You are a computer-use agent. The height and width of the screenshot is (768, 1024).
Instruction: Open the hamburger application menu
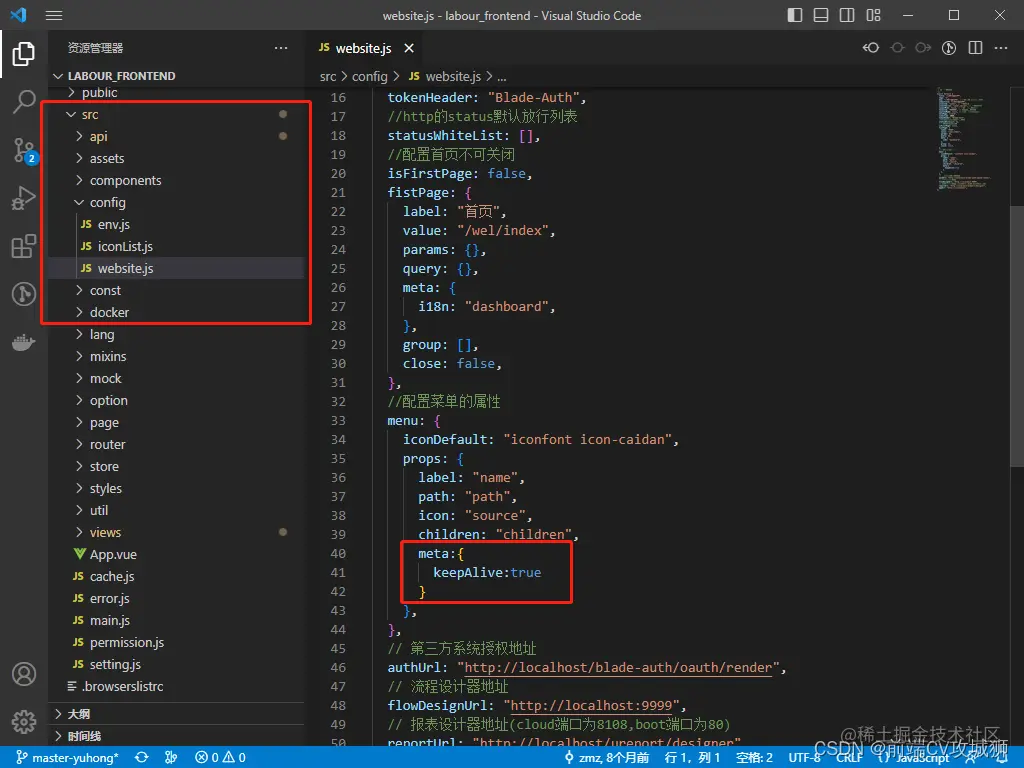54,16
